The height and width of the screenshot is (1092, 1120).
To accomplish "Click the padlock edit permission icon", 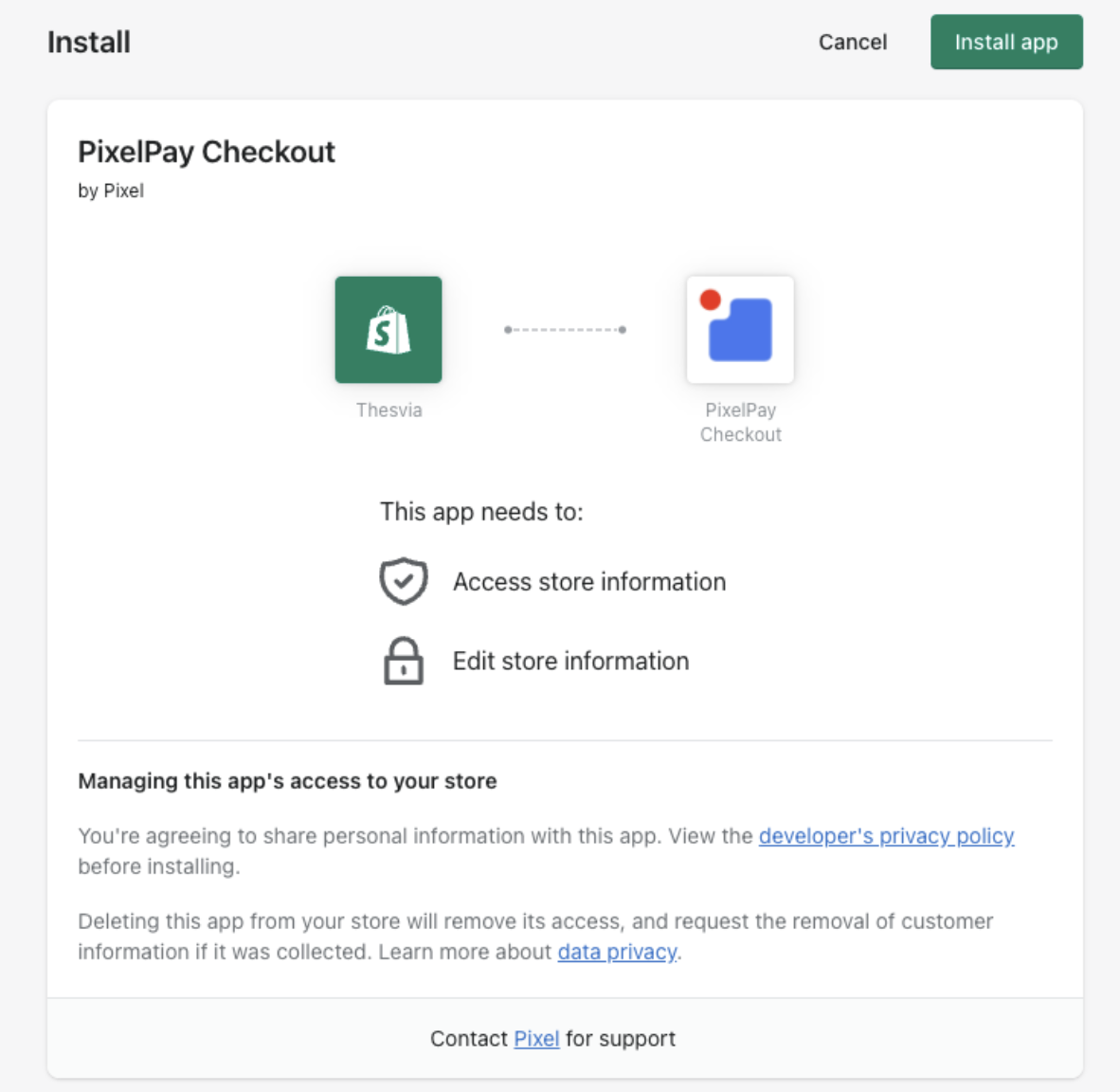I will [x=404, y=661].
